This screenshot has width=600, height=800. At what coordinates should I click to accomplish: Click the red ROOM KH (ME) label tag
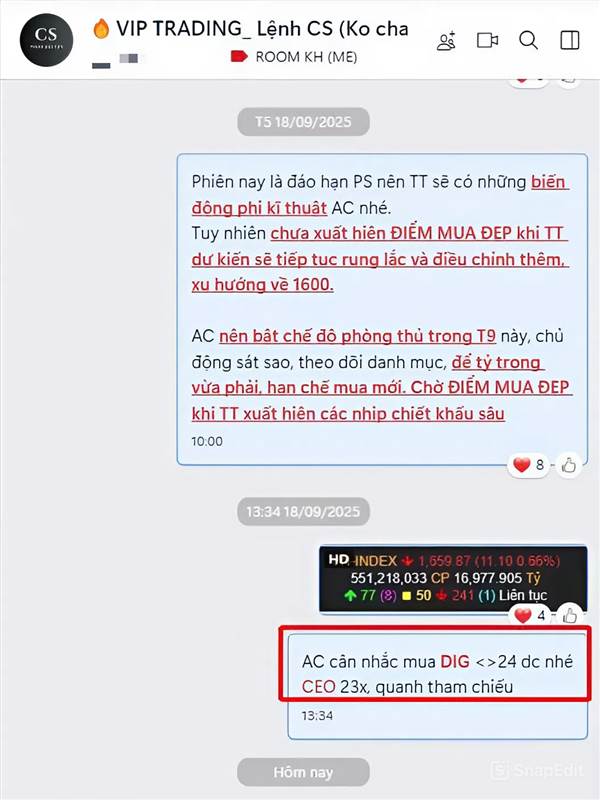click(x=294, y=57)
